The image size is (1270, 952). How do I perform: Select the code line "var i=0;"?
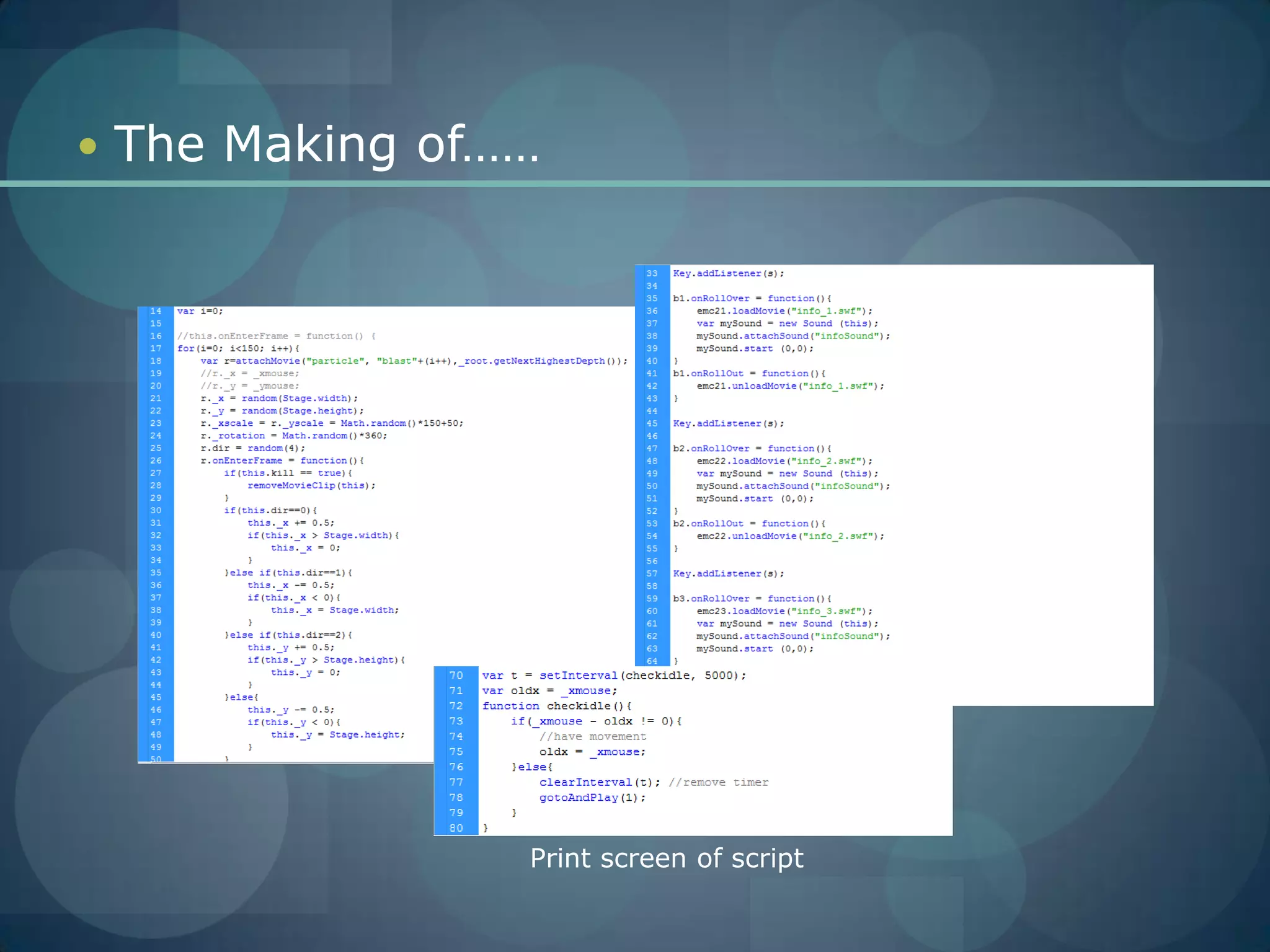[x=200, y=311]
